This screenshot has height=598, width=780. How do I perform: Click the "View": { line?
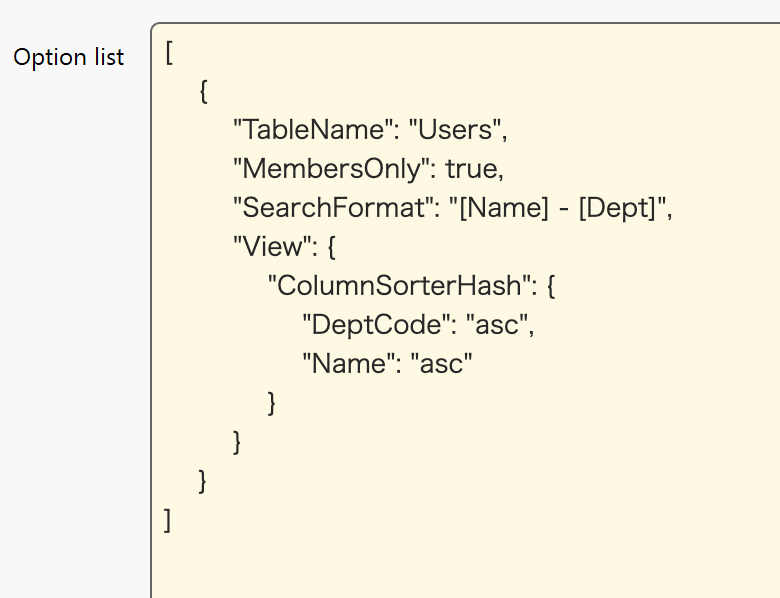[x=285, y=246]
